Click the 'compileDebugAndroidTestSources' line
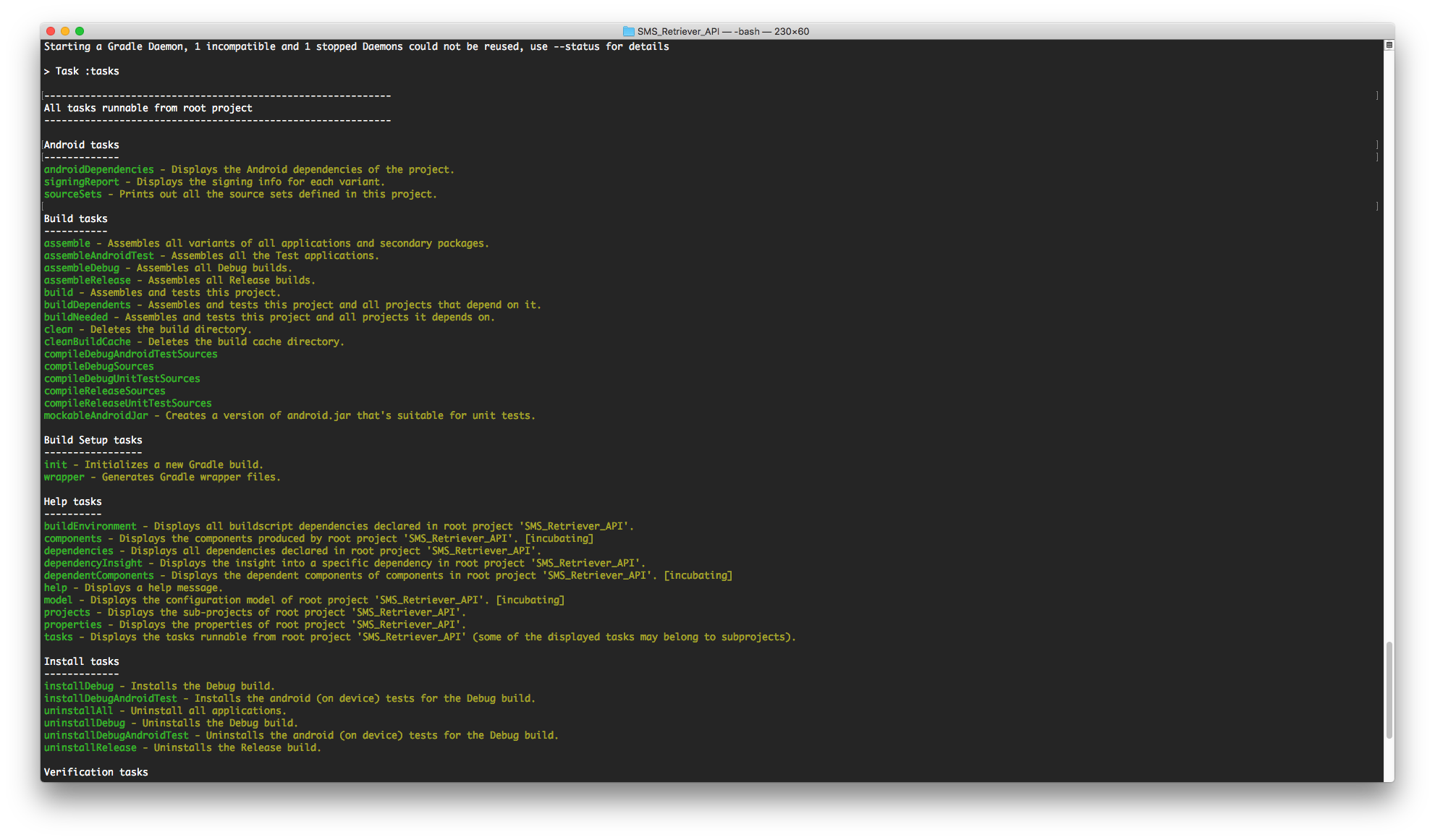This screenshot has height=840, width=1435. point(131,354)
